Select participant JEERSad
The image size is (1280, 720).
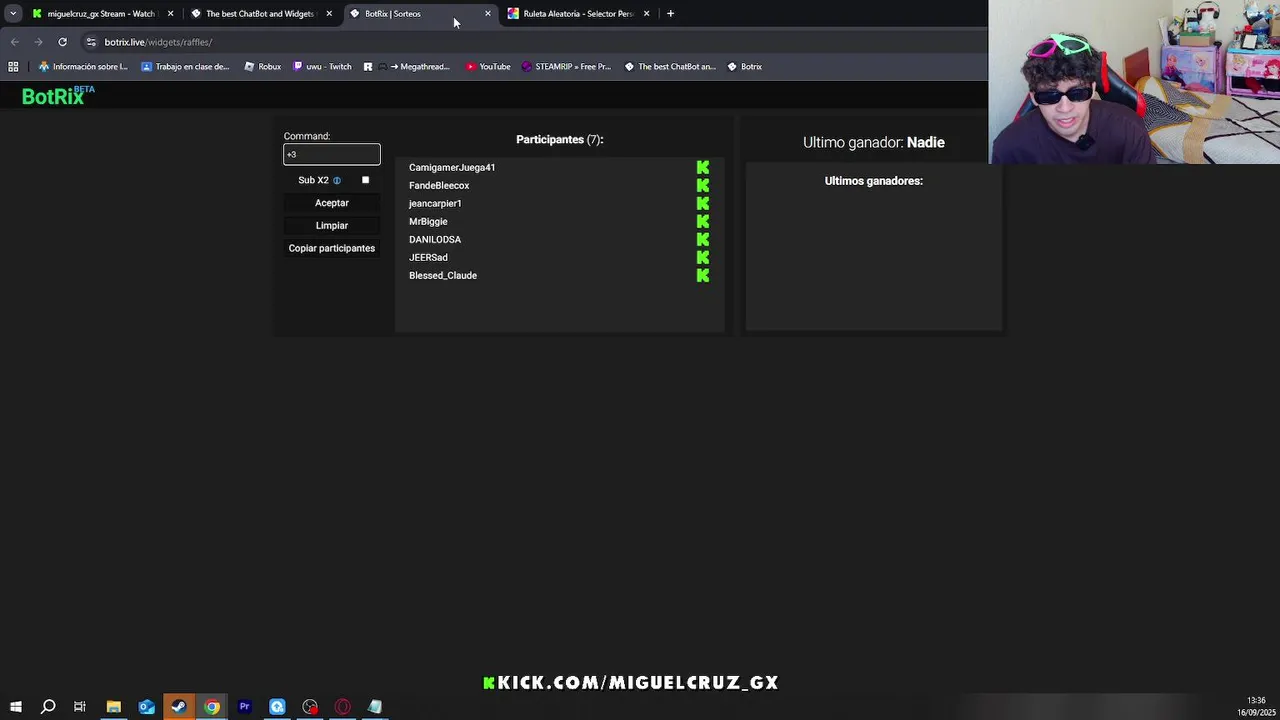pos(428,257)
